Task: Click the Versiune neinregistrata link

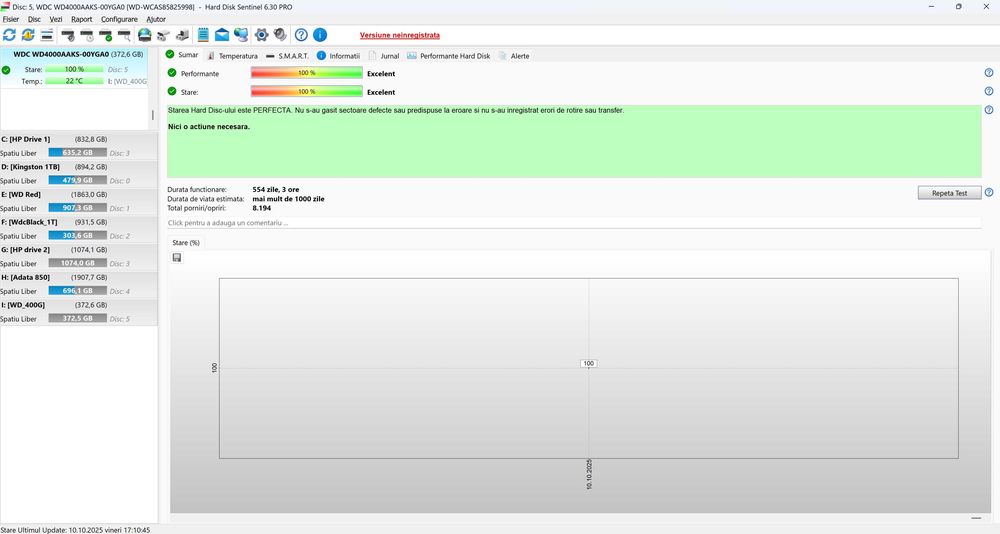Action: click(x=399, y=35)
